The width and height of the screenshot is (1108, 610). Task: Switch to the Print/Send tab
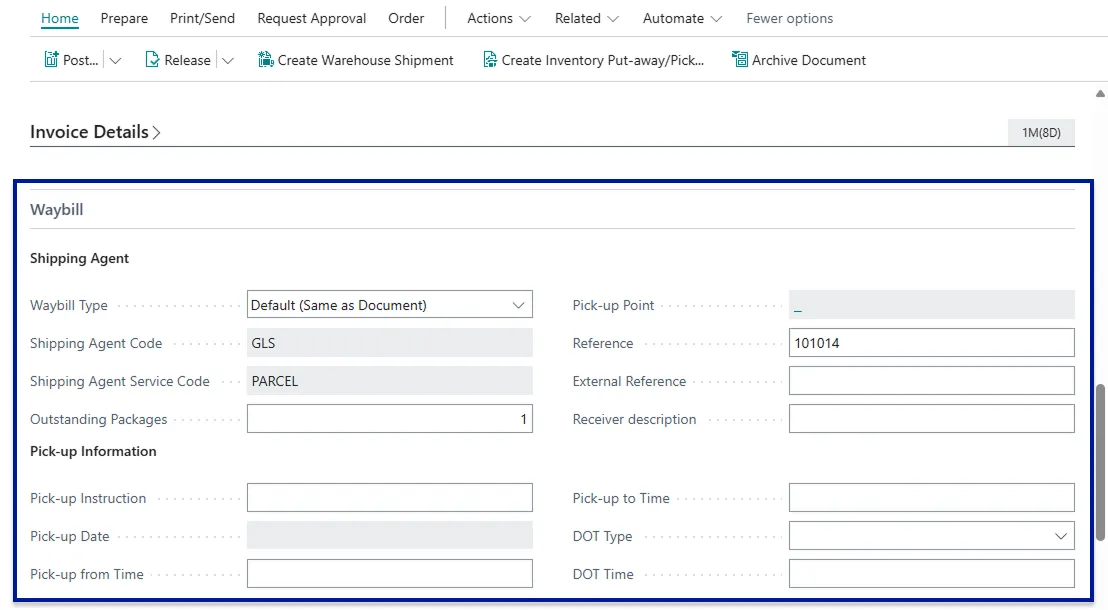(x=202, y=18)
